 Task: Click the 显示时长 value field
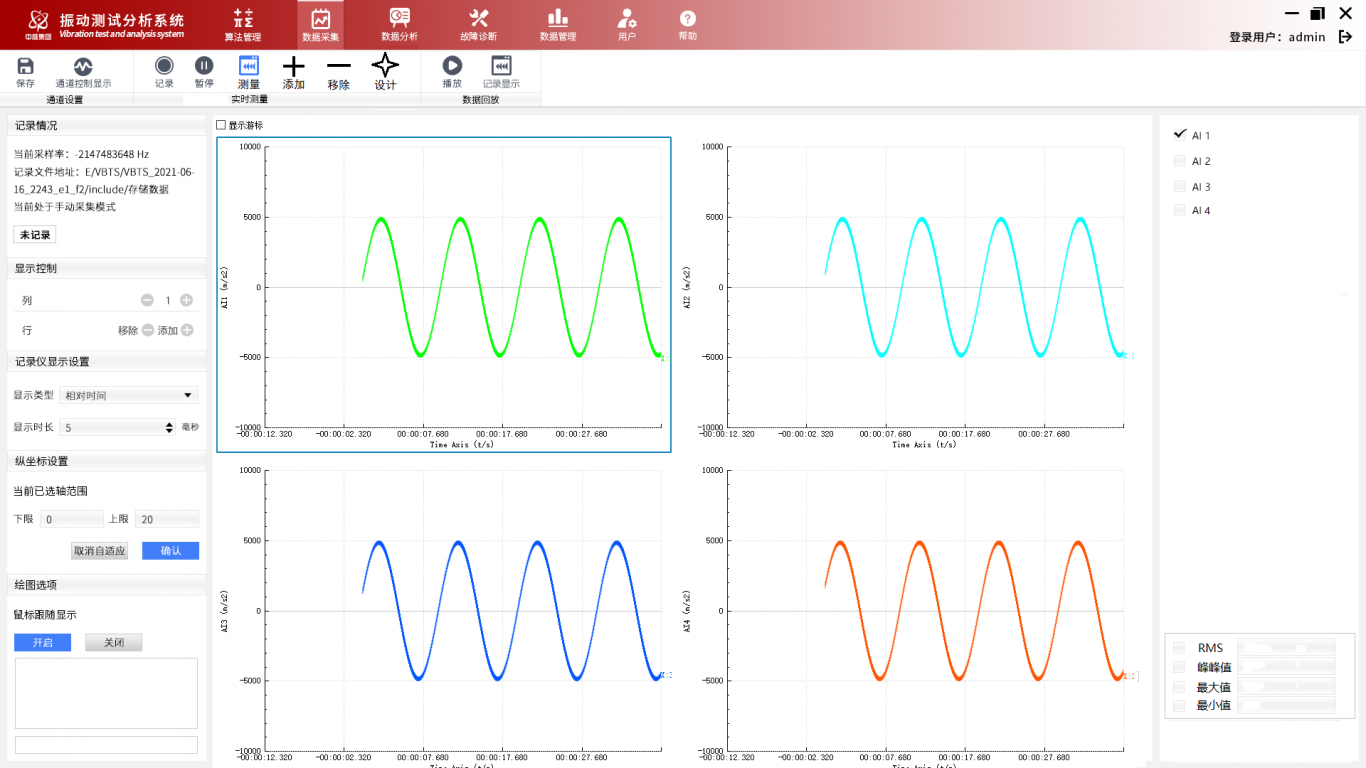pyautogui.click(x=111, y=427)
